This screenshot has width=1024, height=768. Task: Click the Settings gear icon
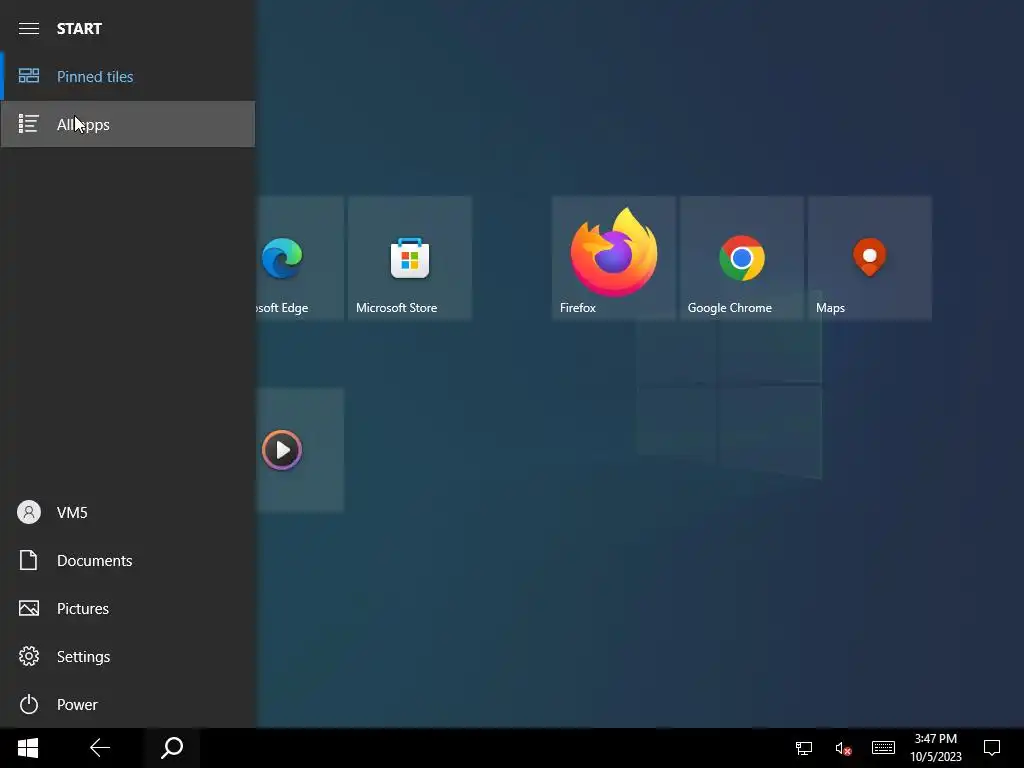coord(29,656)
